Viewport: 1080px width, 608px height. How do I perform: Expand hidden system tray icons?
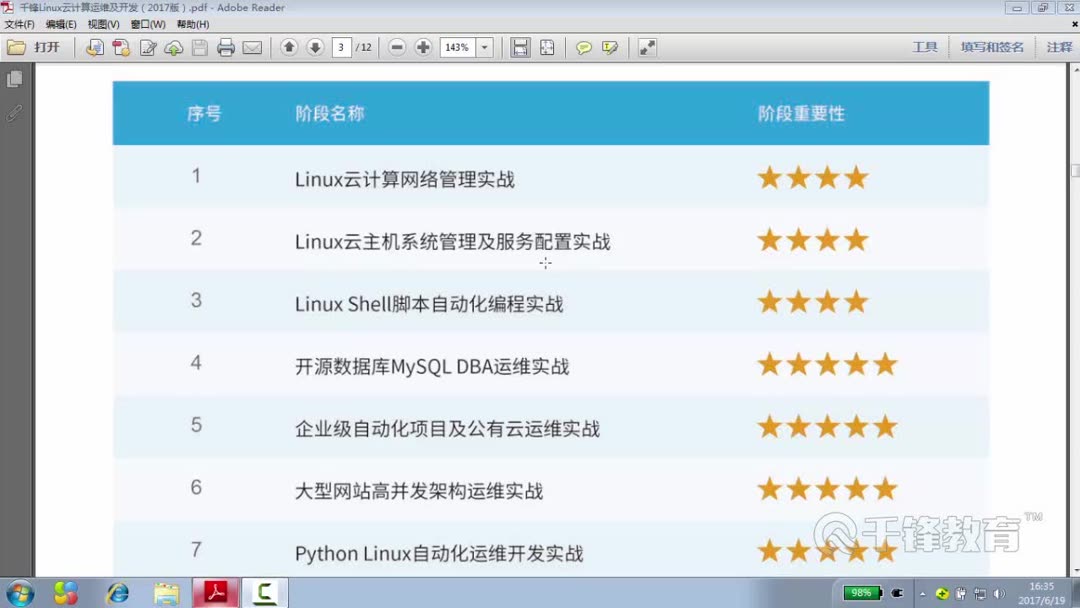pyautogui.click(x=922, y=592)
